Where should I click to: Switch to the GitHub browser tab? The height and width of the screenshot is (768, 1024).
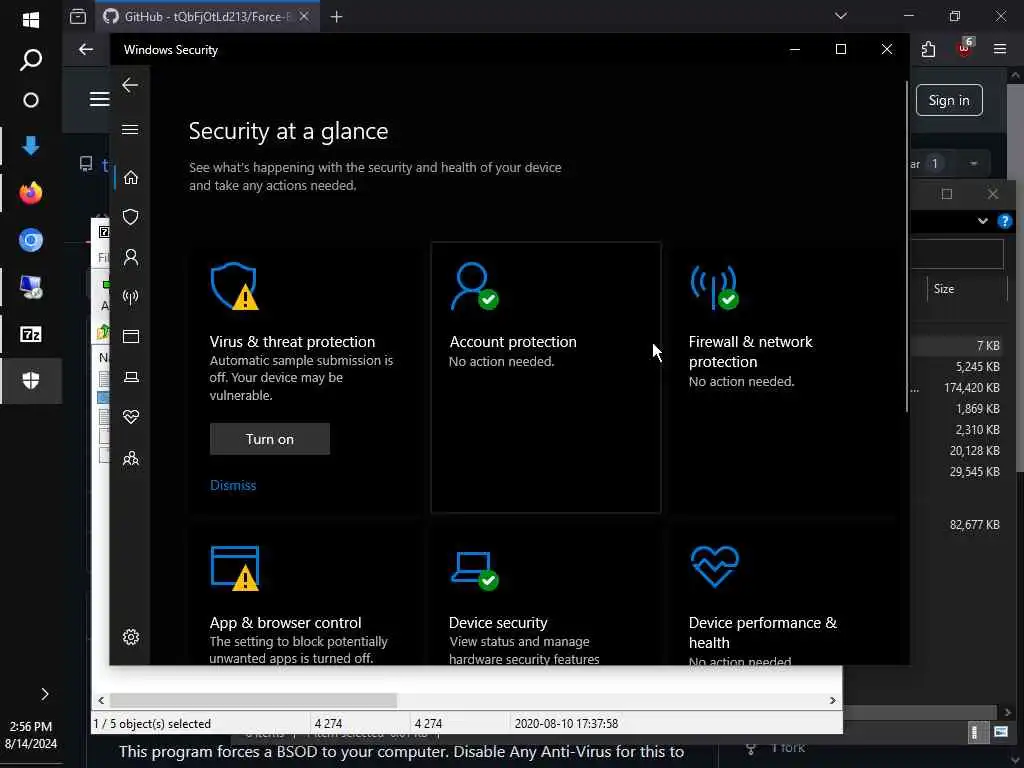point(206,16)
